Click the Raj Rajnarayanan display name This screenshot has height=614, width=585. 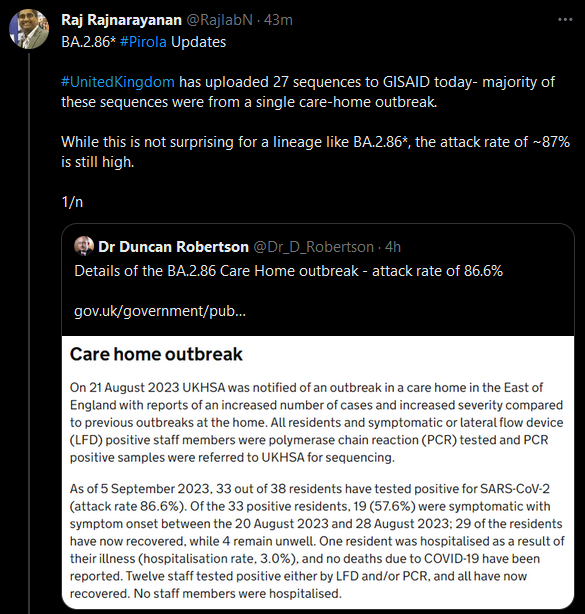click(121, 20)
